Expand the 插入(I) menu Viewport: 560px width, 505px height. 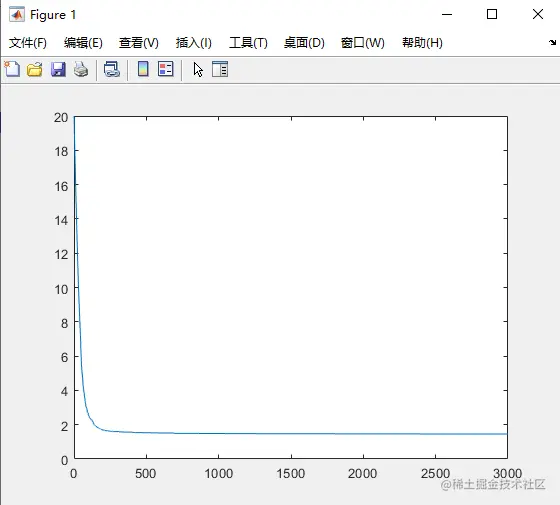tap(194, 43)
